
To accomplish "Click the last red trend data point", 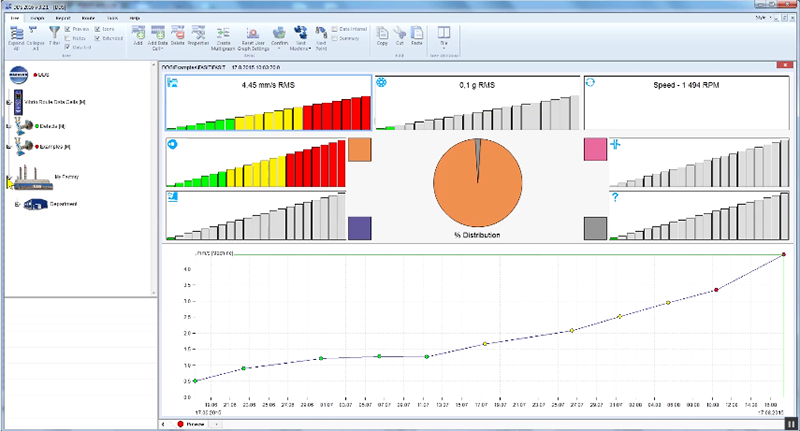I will click(x=781, y=255).
